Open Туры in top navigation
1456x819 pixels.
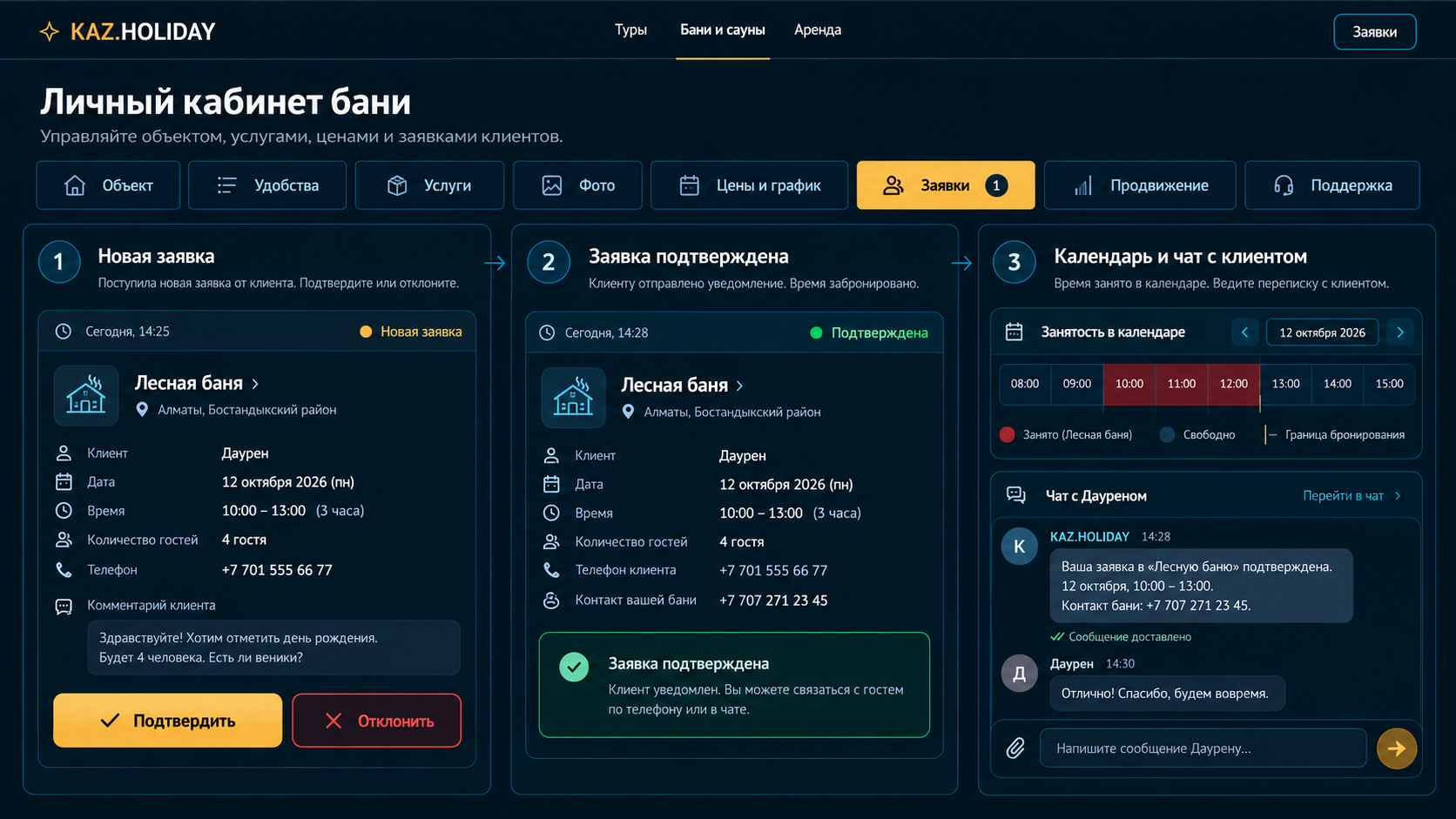(x=630, y=30)
